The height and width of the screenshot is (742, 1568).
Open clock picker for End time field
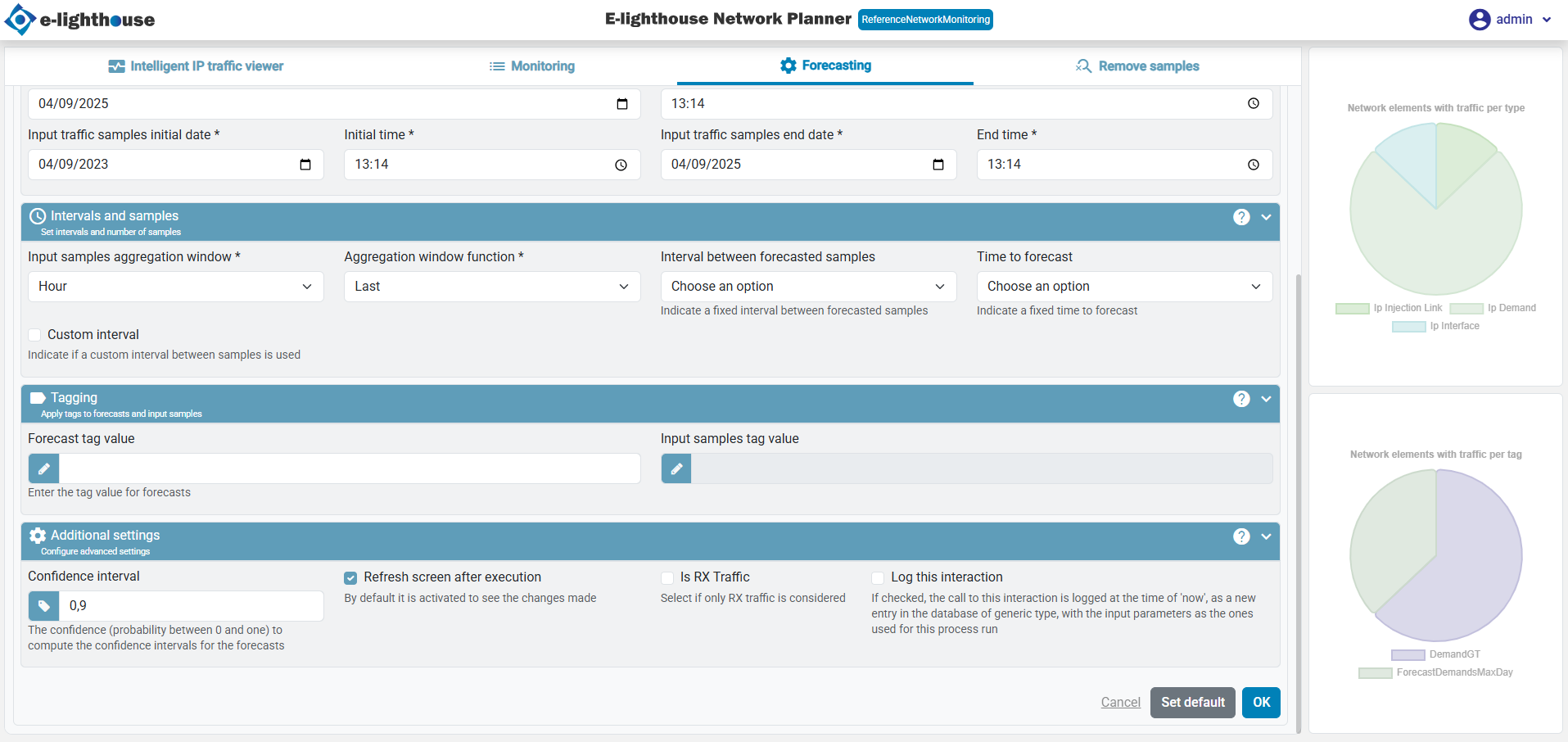(x=1253, y=165)
